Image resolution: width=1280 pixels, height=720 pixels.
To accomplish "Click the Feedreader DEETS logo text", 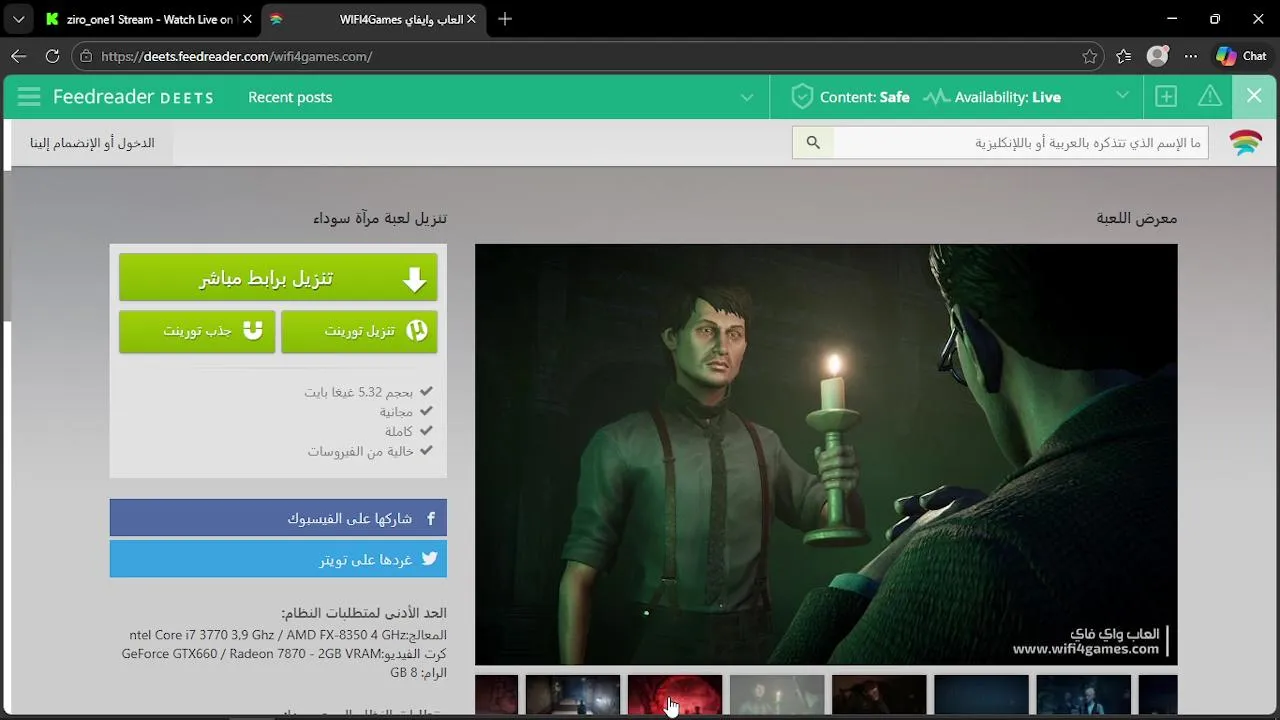I will point(133,97).
